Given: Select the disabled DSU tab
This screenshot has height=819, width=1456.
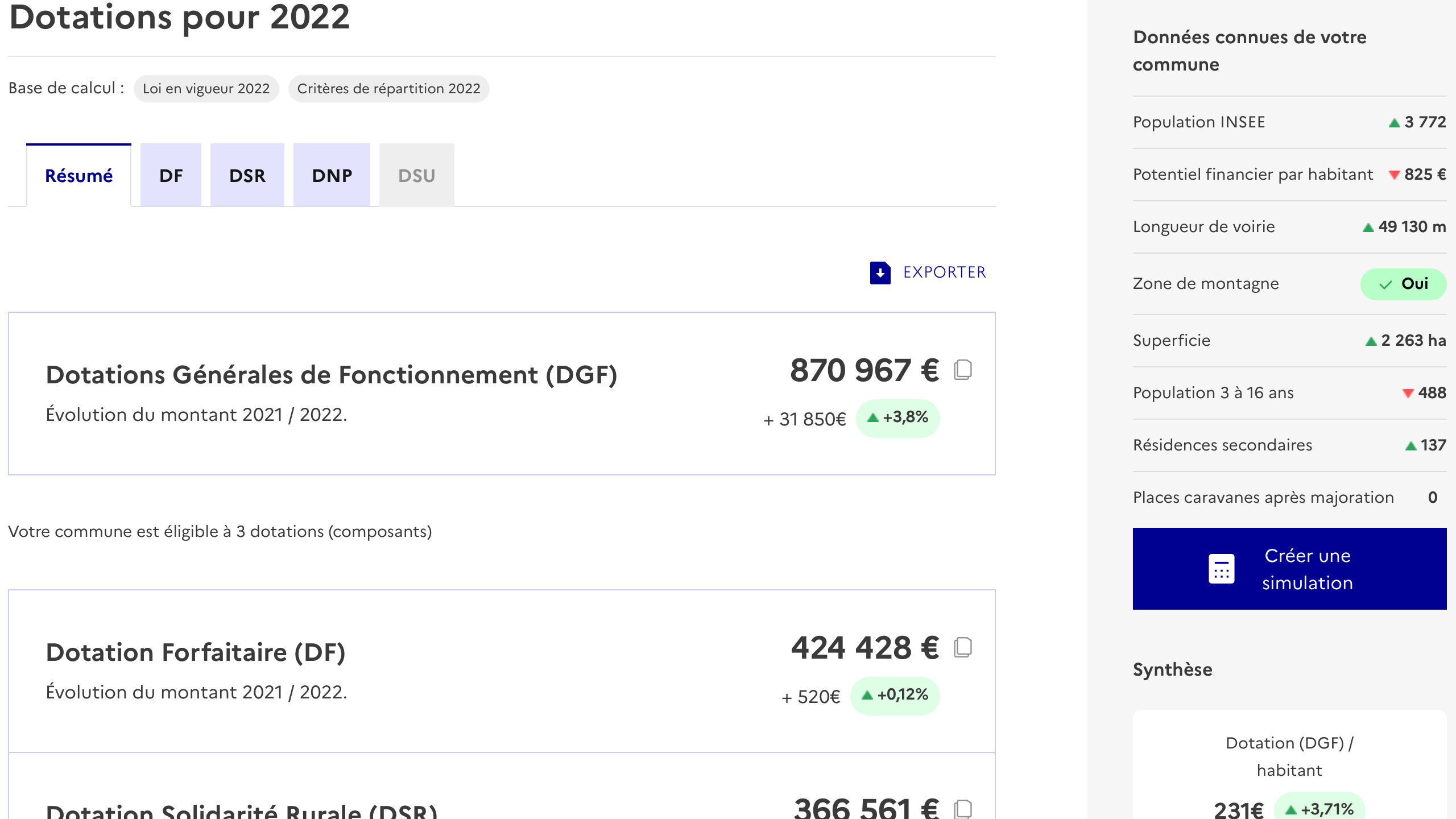Looking at the screenshot, I should [416, 175].
